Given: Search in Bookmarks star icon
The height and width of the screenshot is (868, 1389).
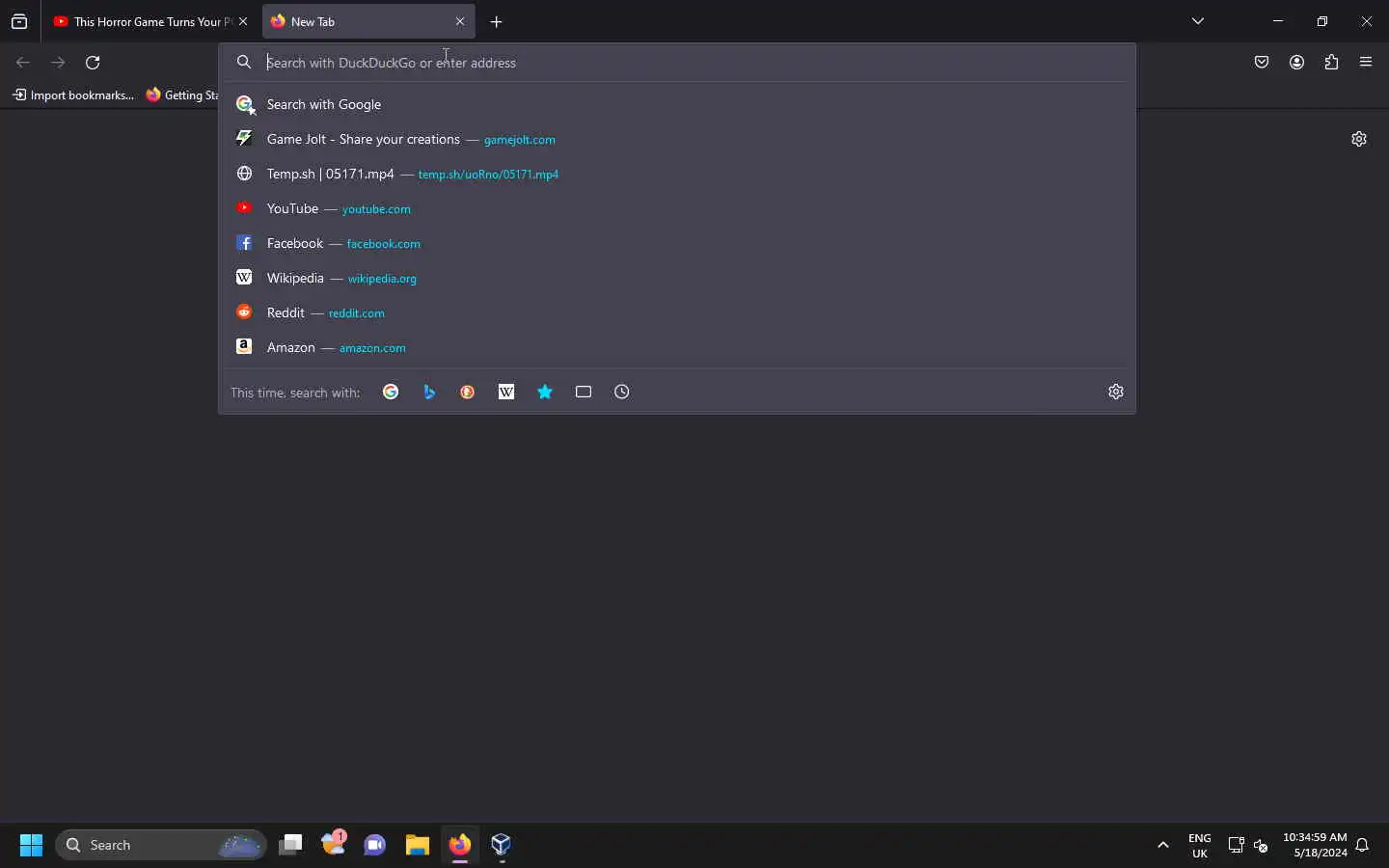Looking at the screenshot, I should [x=545, y=392].
